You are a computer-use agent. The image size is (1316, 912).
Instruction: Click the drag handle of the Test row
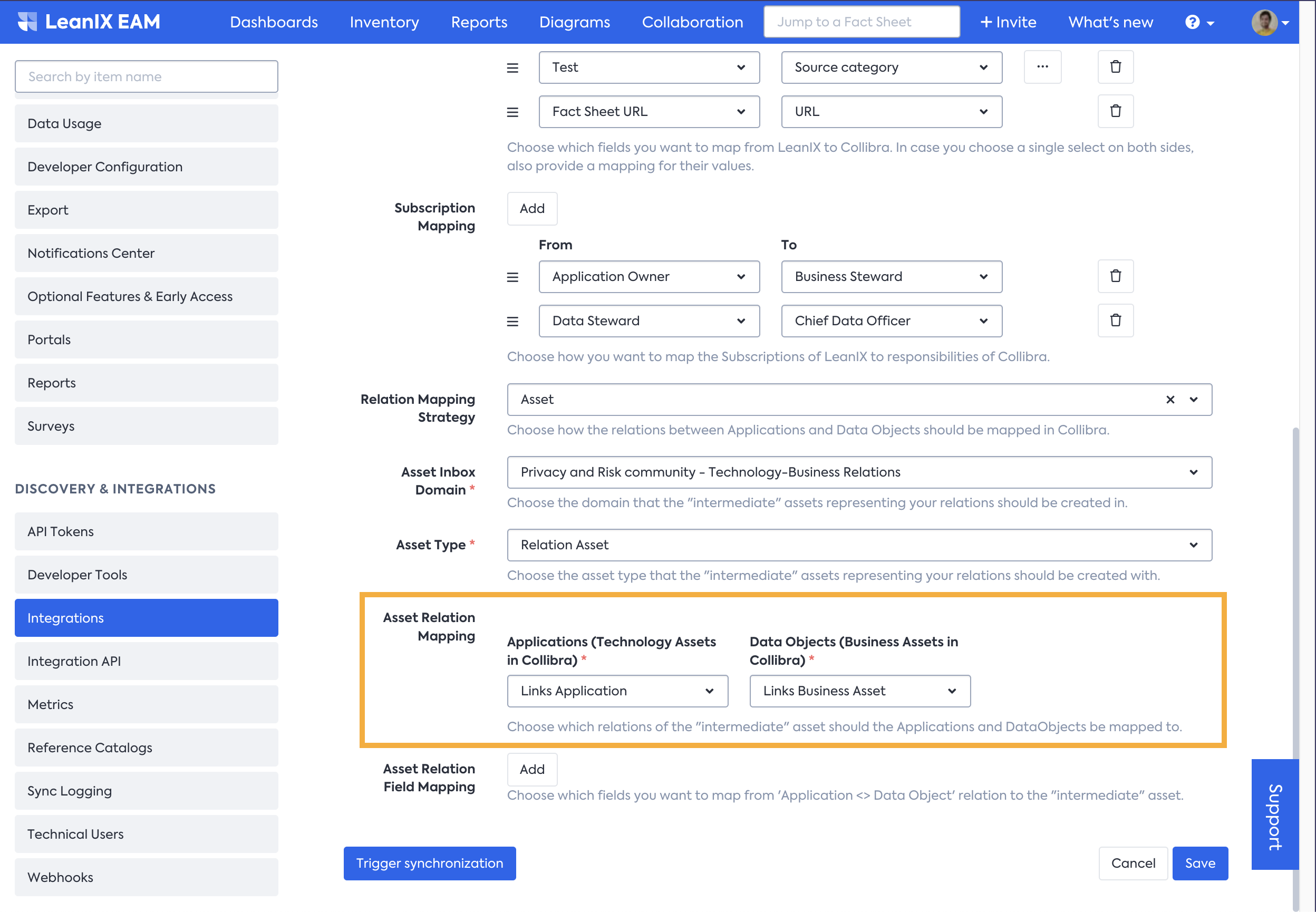[512, 68]
